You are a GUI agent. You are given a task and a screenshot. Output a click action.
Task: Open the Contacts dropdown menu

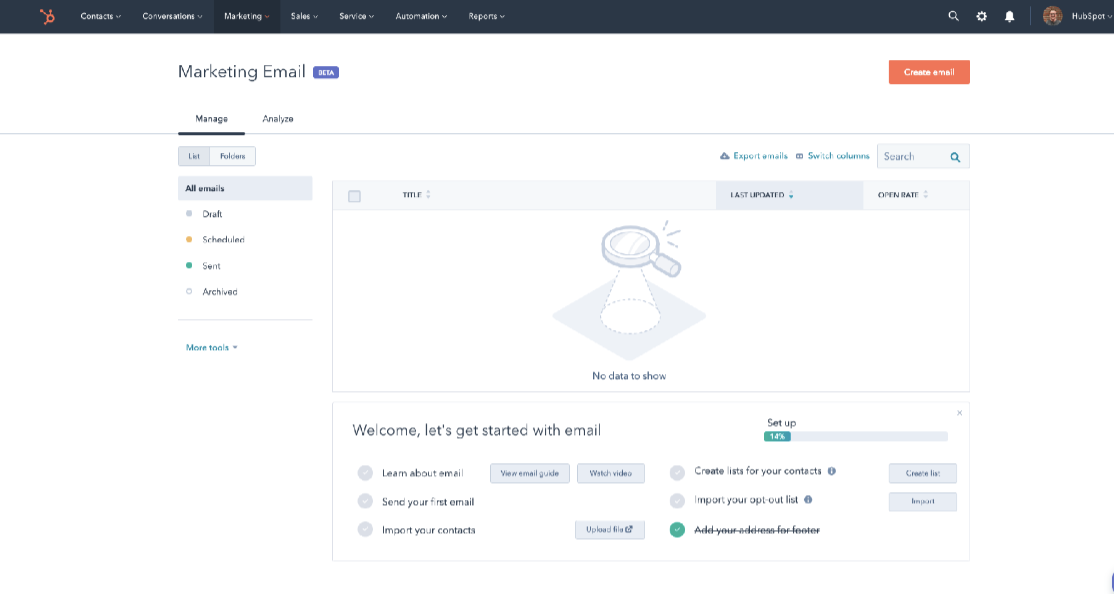coord(100,16)
